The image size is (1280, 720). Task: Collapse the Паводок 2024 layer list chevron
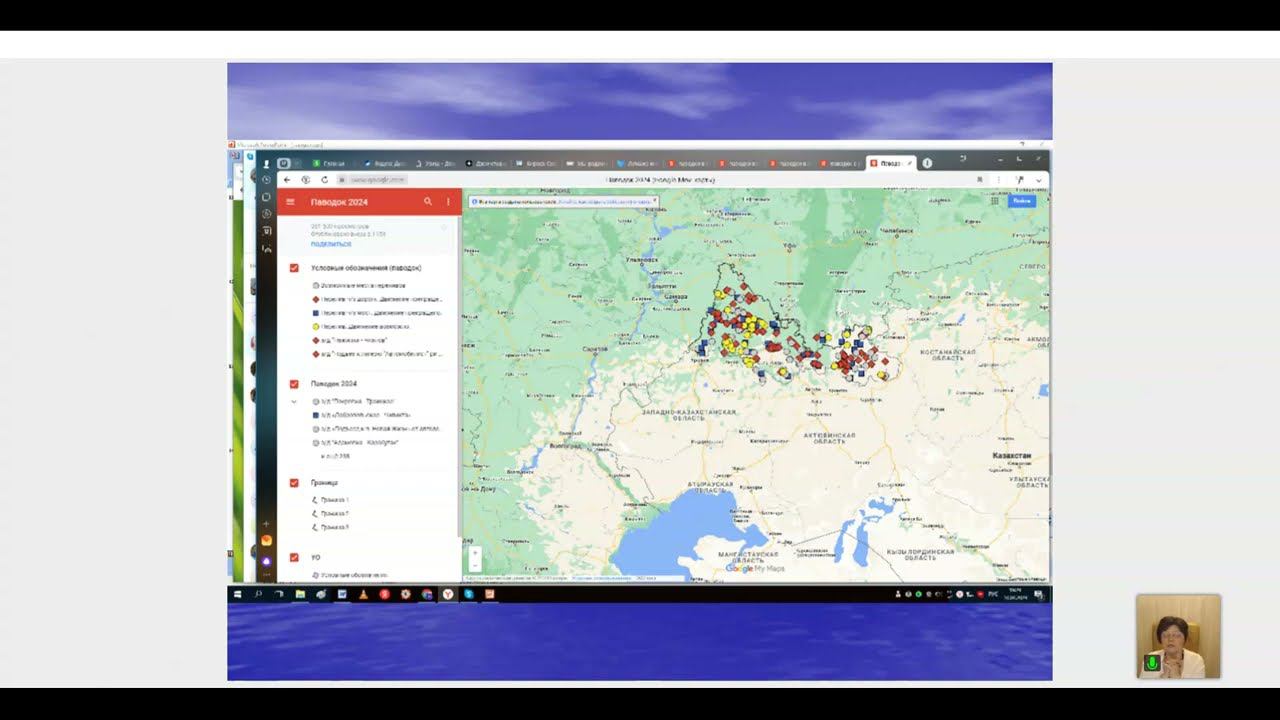(x=294, y=401)
